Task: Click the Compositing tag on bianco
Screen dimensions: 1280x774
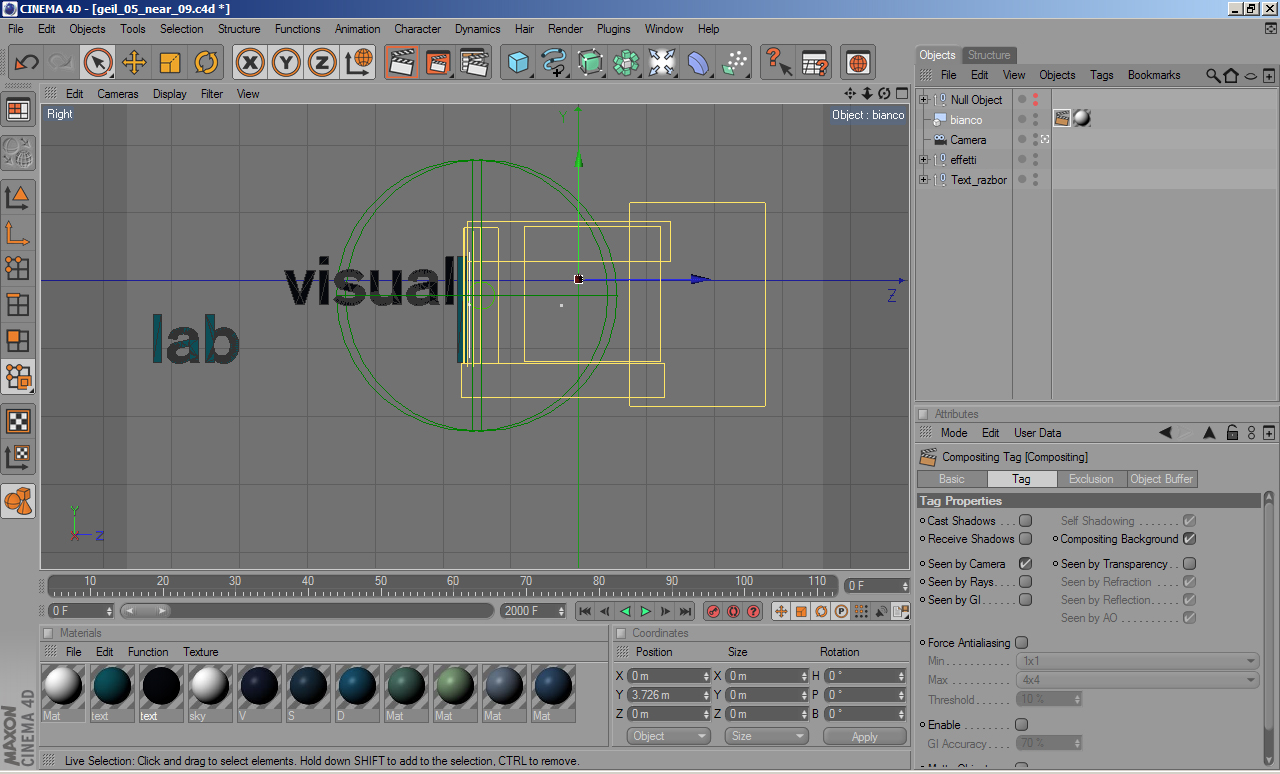Action: click(x=1062, y=119)
